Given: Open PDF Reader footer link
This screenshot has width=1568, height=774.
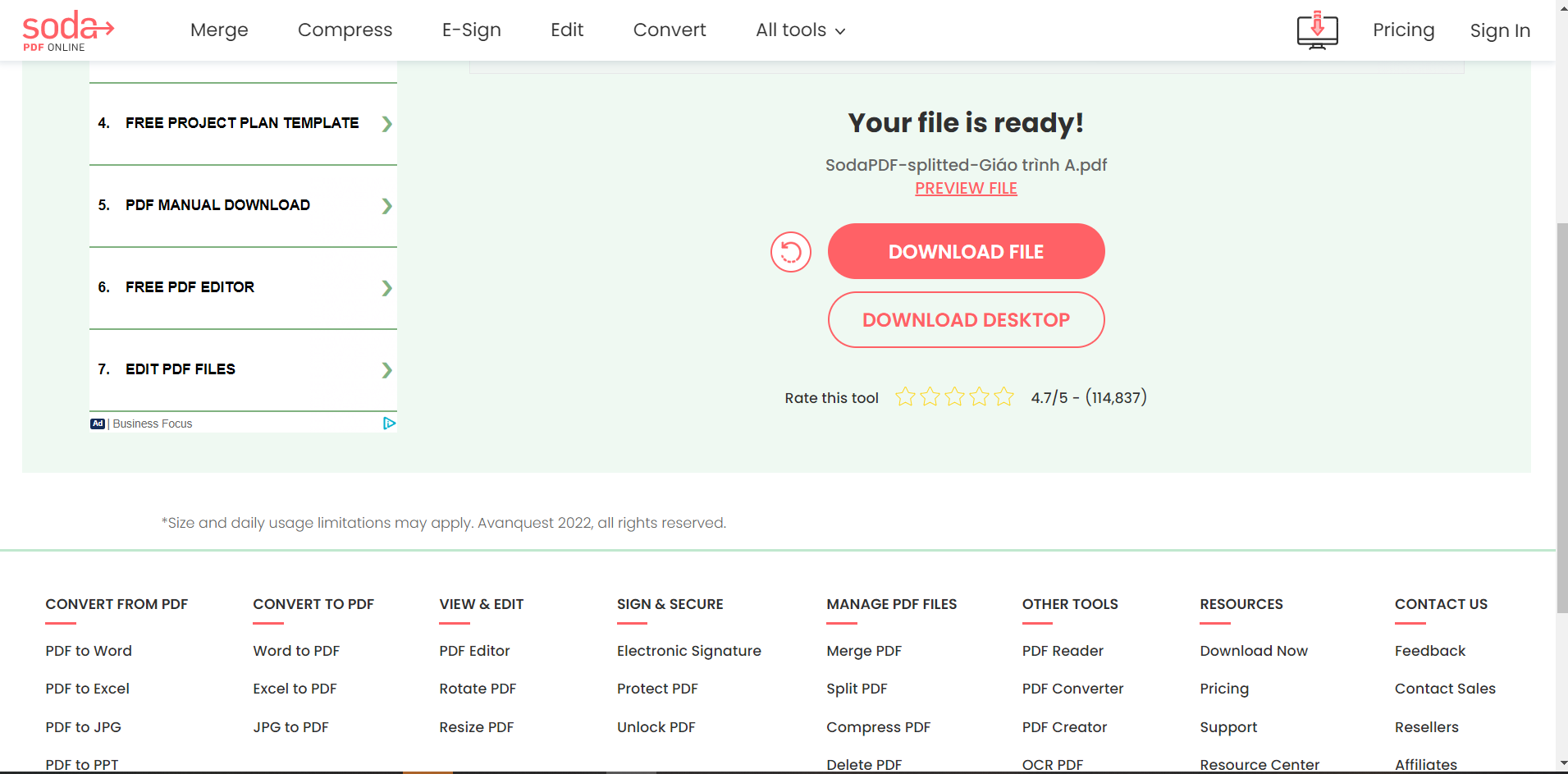Looking at the screenshot, I should [1063, 651].
